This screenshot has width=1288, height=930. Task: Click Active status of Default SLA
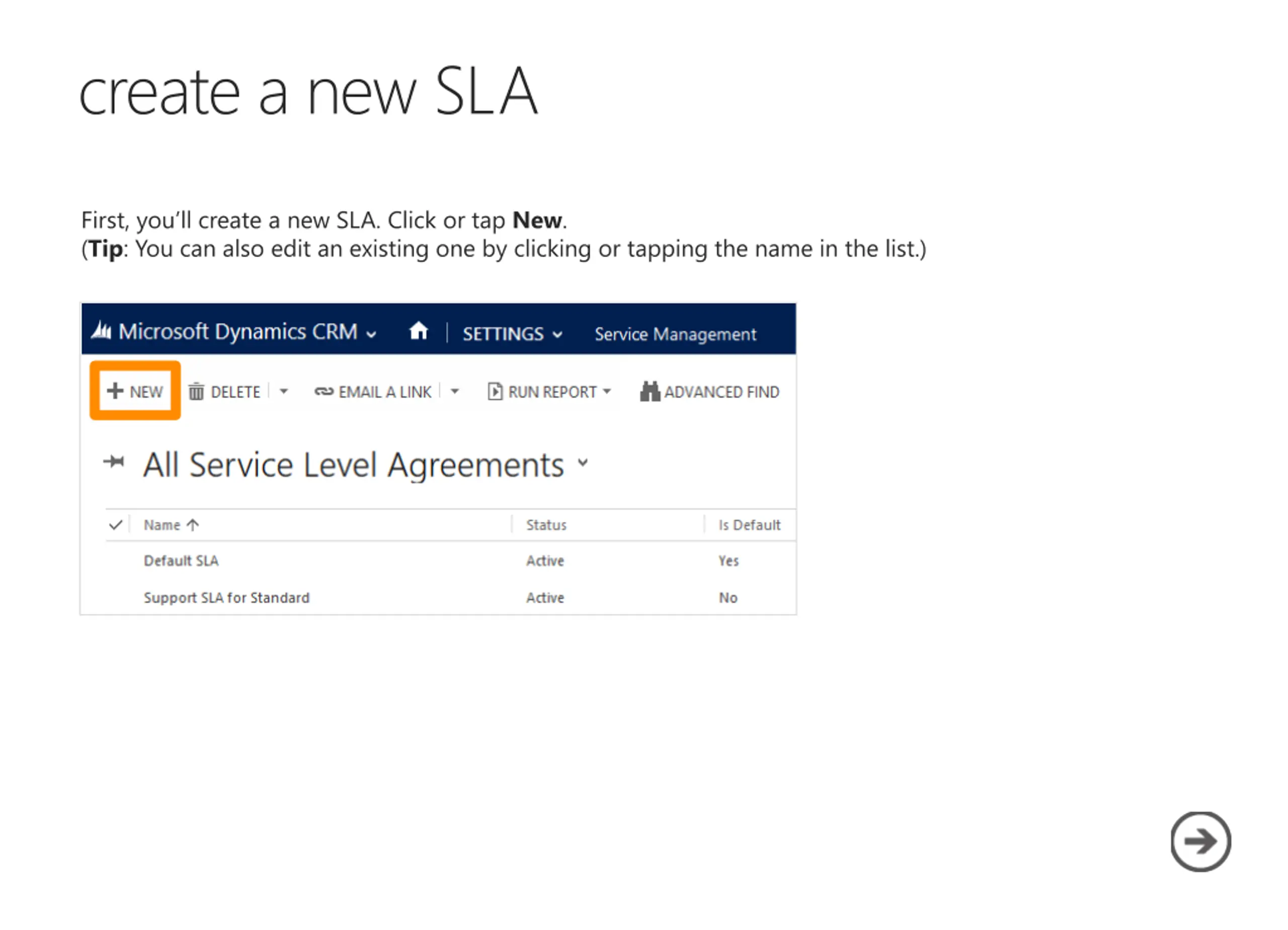click(546, 562)
